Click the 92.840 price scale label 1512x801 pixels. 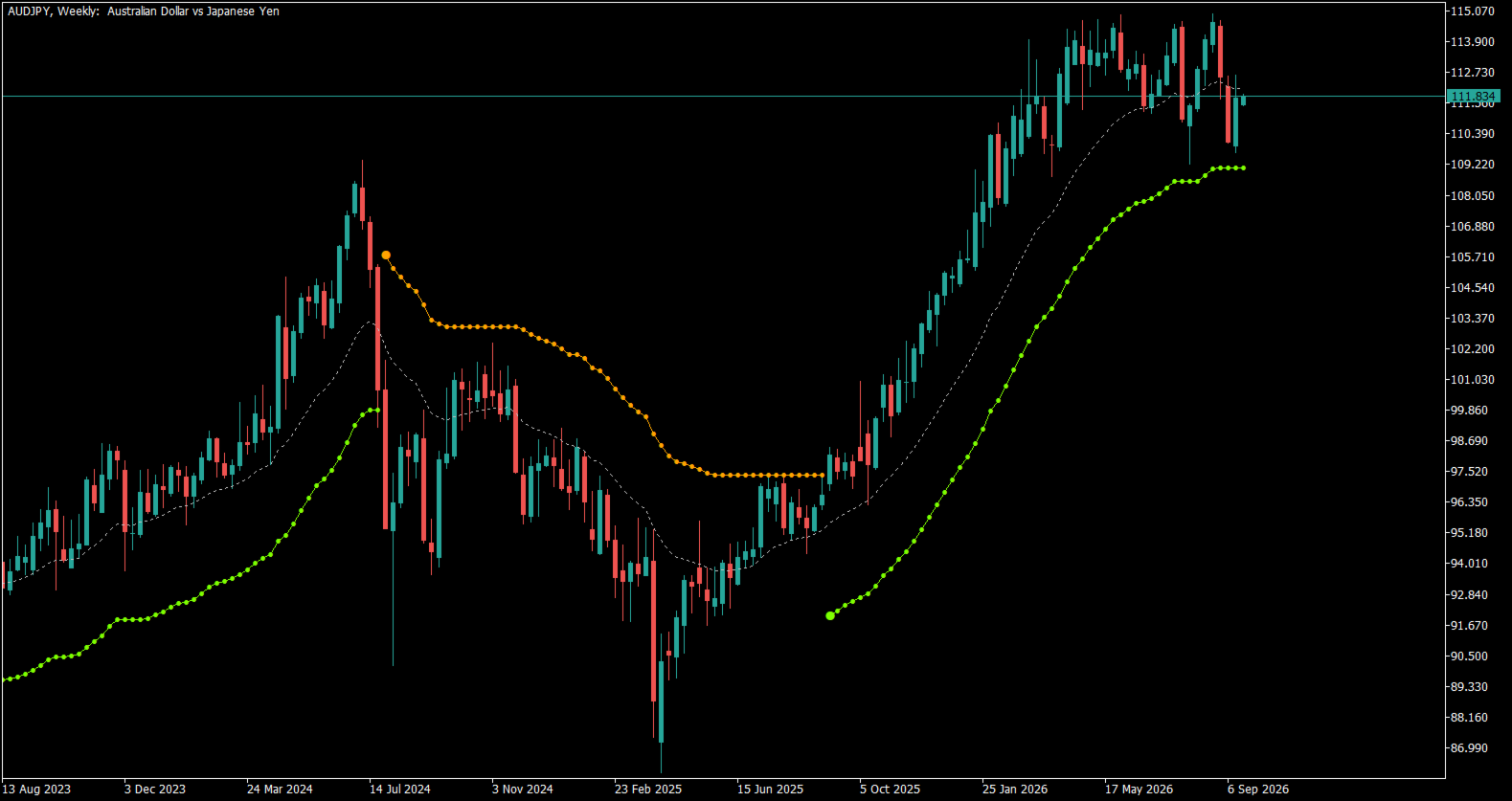pyautogui.click(x=1469, y=595)
